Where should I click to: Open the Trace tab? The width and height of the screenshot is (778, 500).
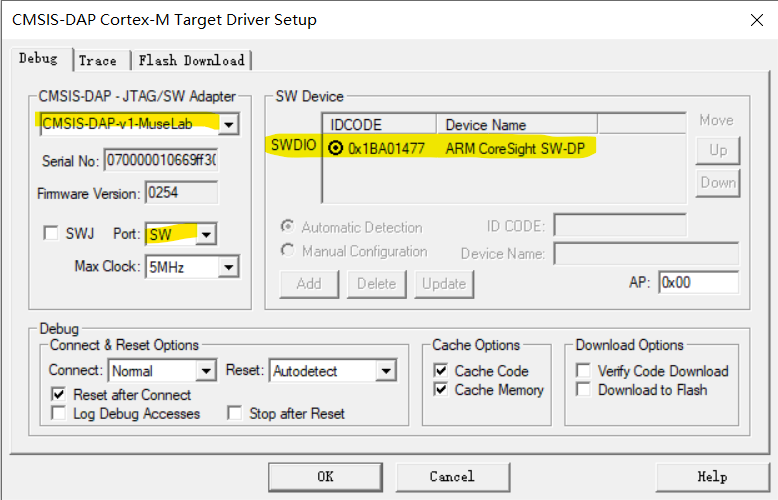[98, 61]
